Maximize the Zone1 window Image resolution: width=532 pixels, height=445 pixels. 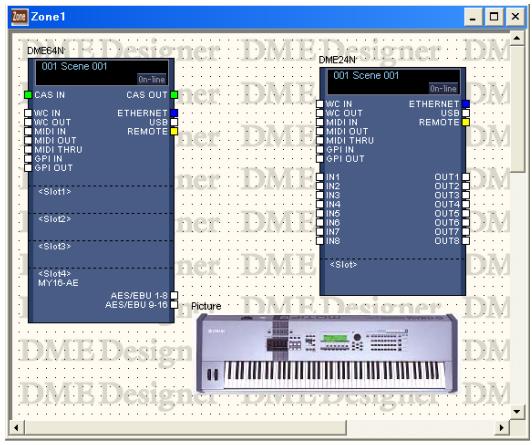[x=494, y=17]
